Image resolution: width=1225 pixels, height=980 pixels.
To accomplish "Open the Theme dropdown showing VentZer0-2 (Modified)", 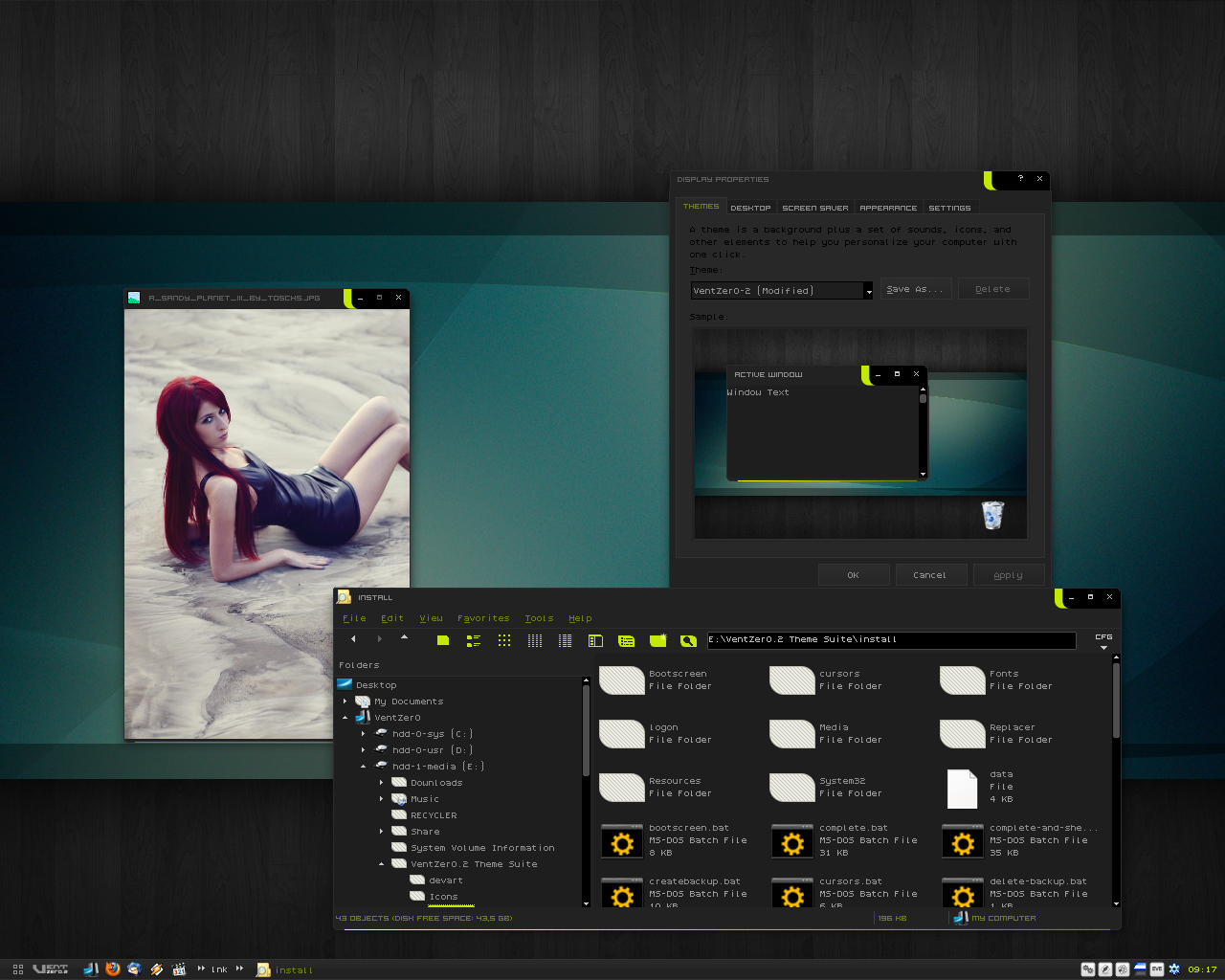I will click(868, 291).
